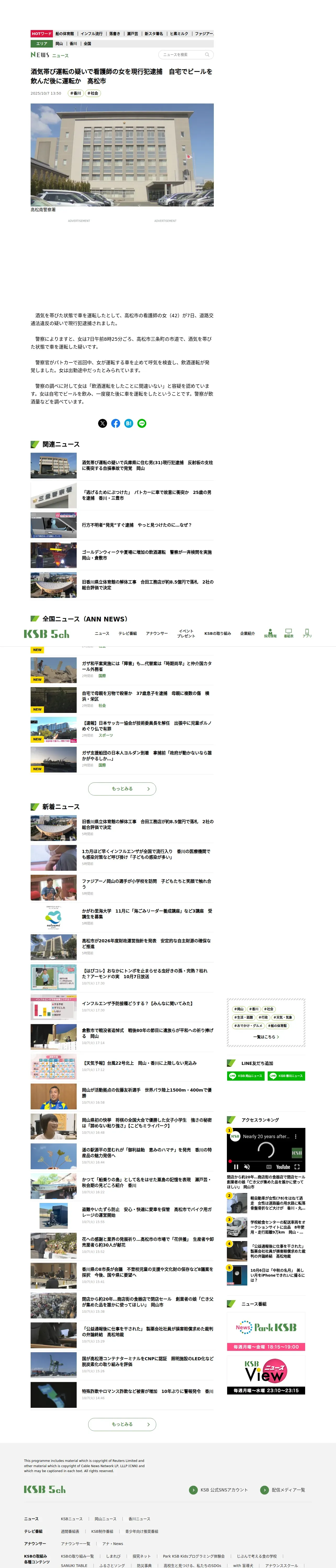Screen dimensions: 336x1568
Task: Open 企業紹介 menu in header
Action: (248, 634)
